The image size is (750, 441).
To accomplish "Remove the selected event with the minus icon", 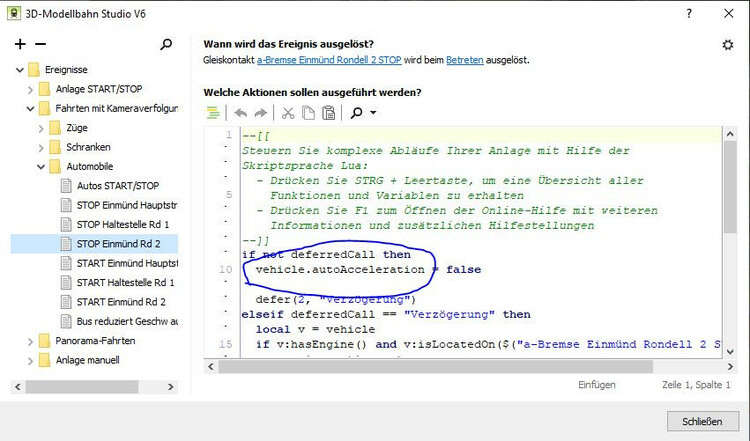I will [x=41, y=44].
